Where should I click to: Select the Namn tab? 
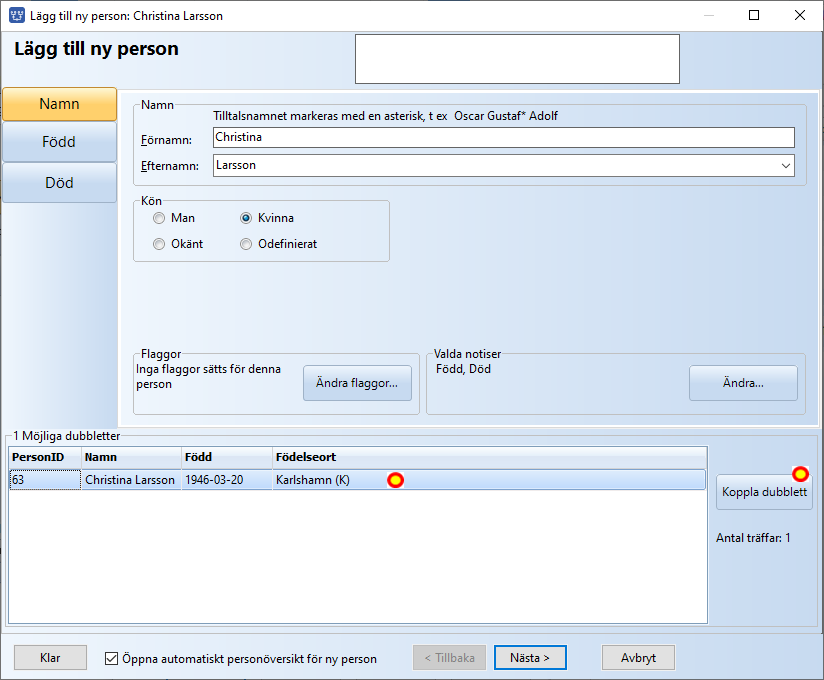(60, 104)
